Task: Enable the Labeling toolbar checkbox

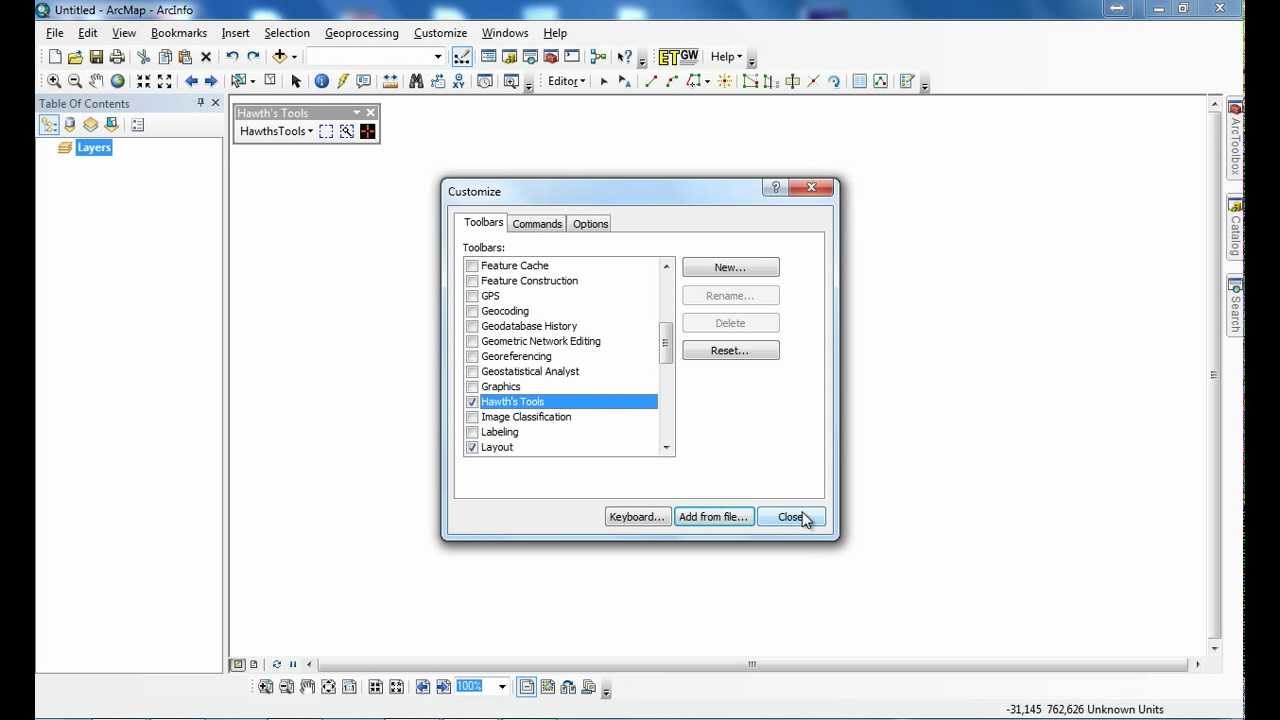Action: [472, 432]
